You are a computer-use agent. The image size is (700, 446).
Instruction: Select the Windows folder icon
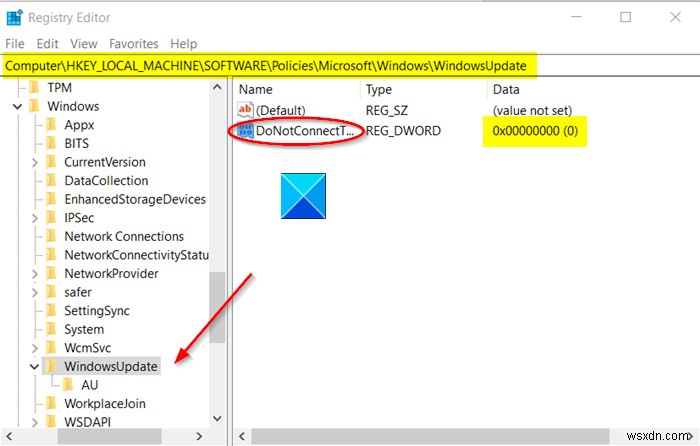pos(34,106)
